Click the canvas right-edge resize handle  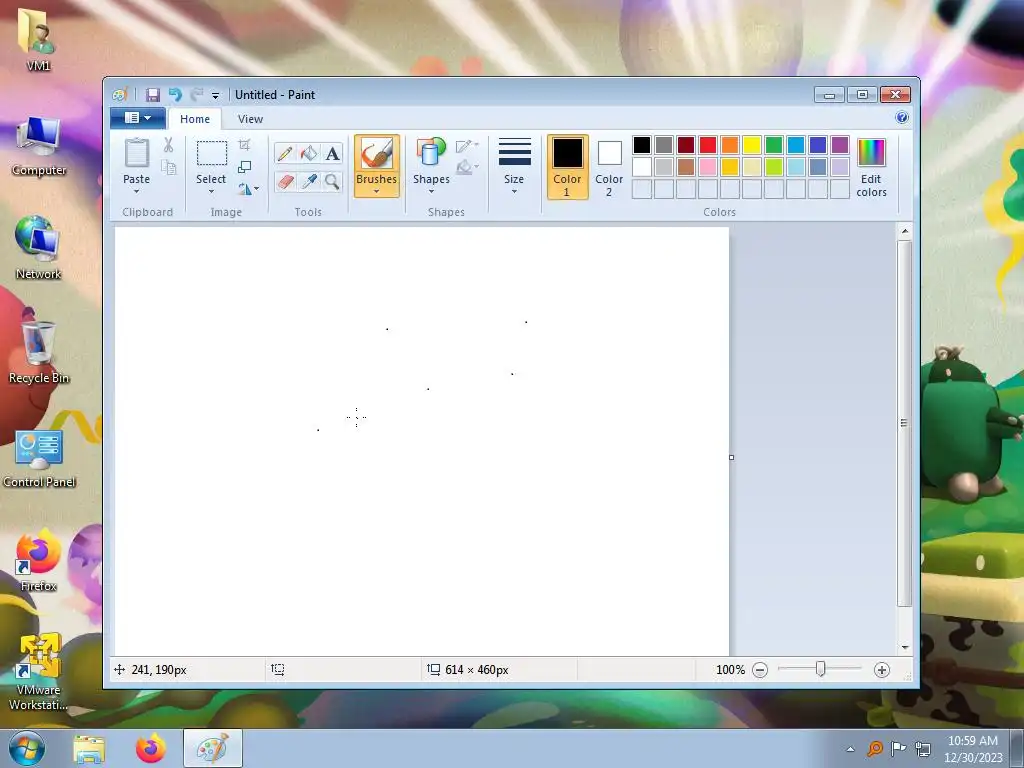tap(731, 457)
